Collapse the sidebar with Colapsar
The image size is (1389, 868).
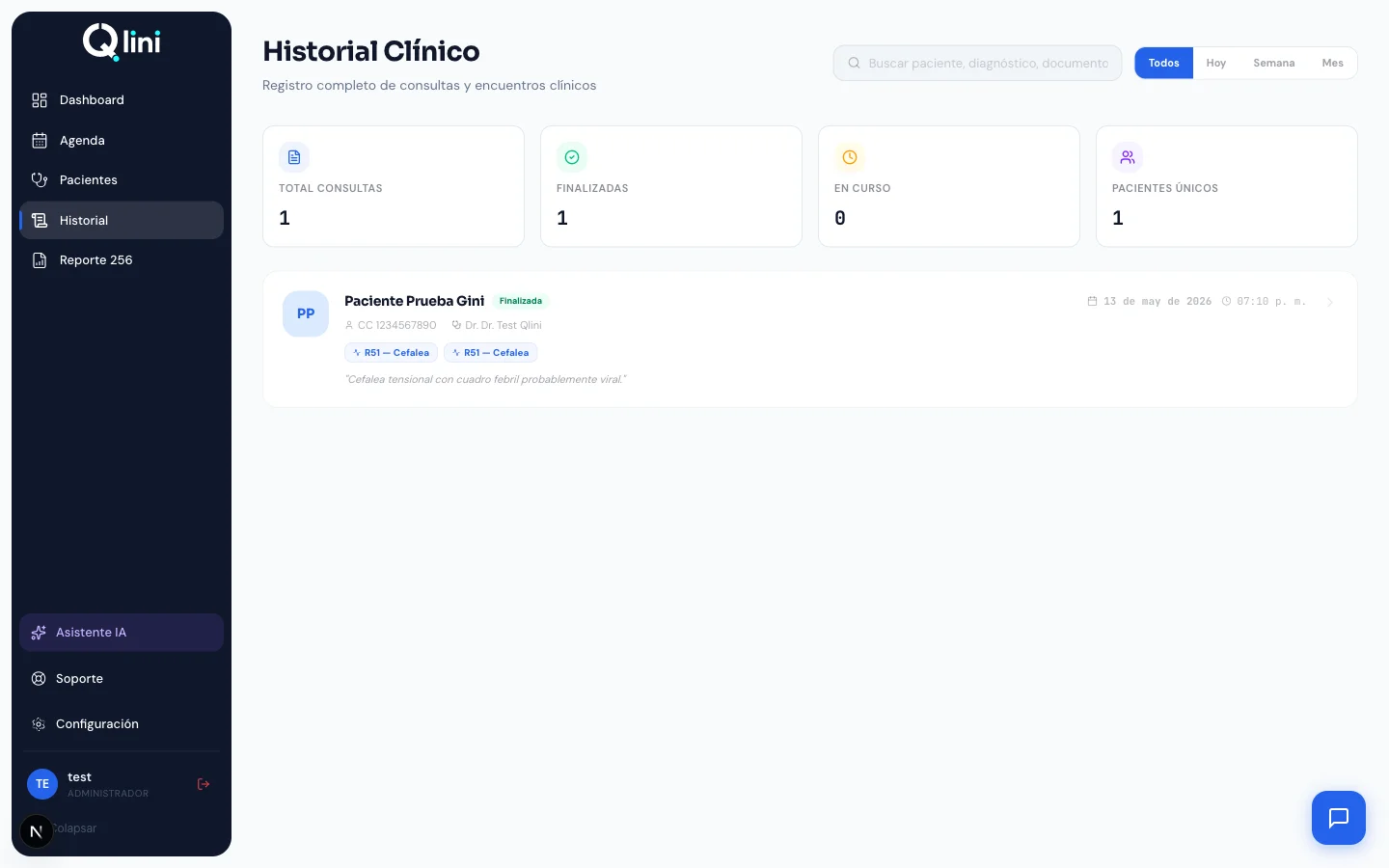(x=74, y=828)
